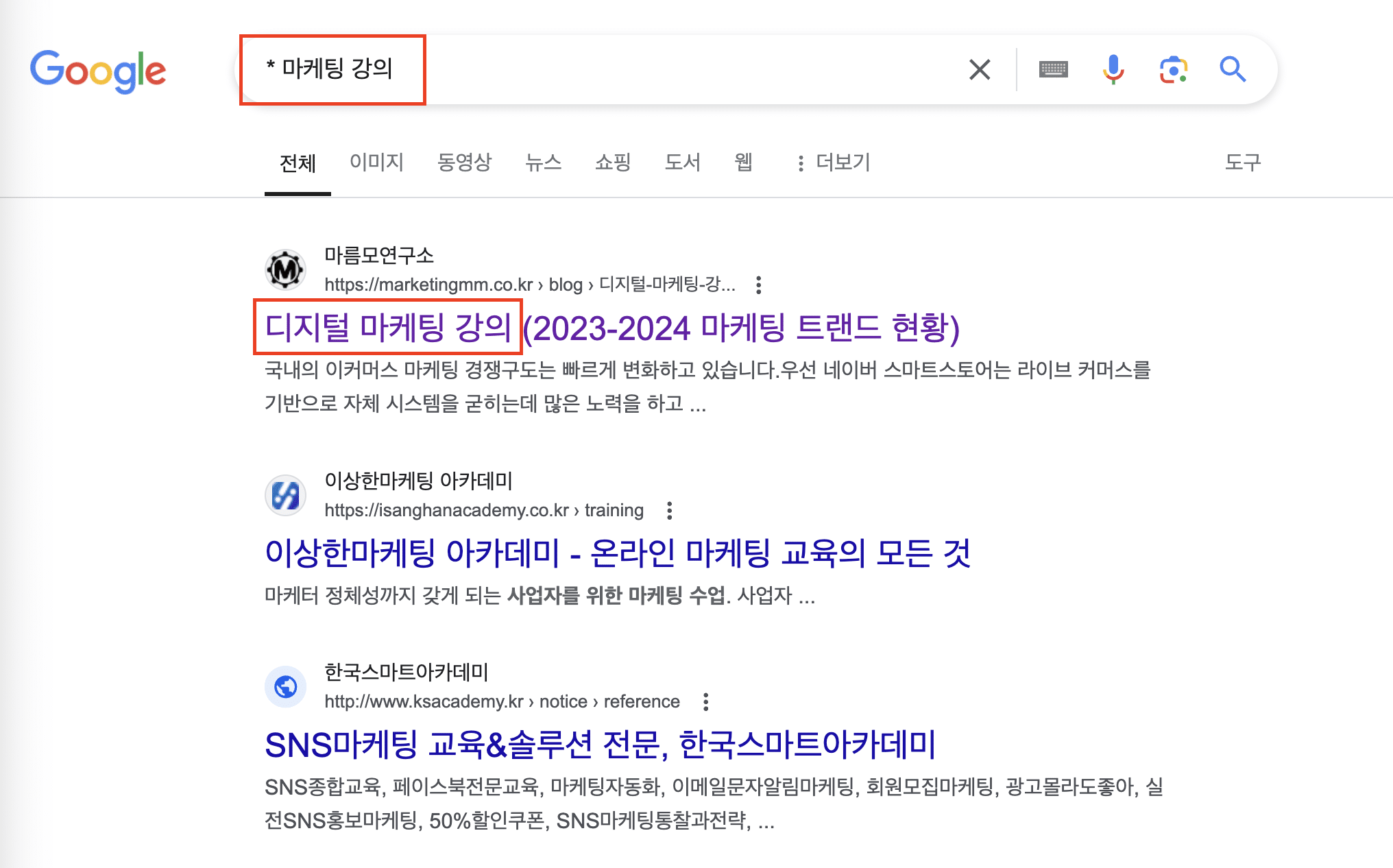Switch to the 웹 tab
The height and width of the screenshot is (868, 1393).
click(x=744, y=162)
